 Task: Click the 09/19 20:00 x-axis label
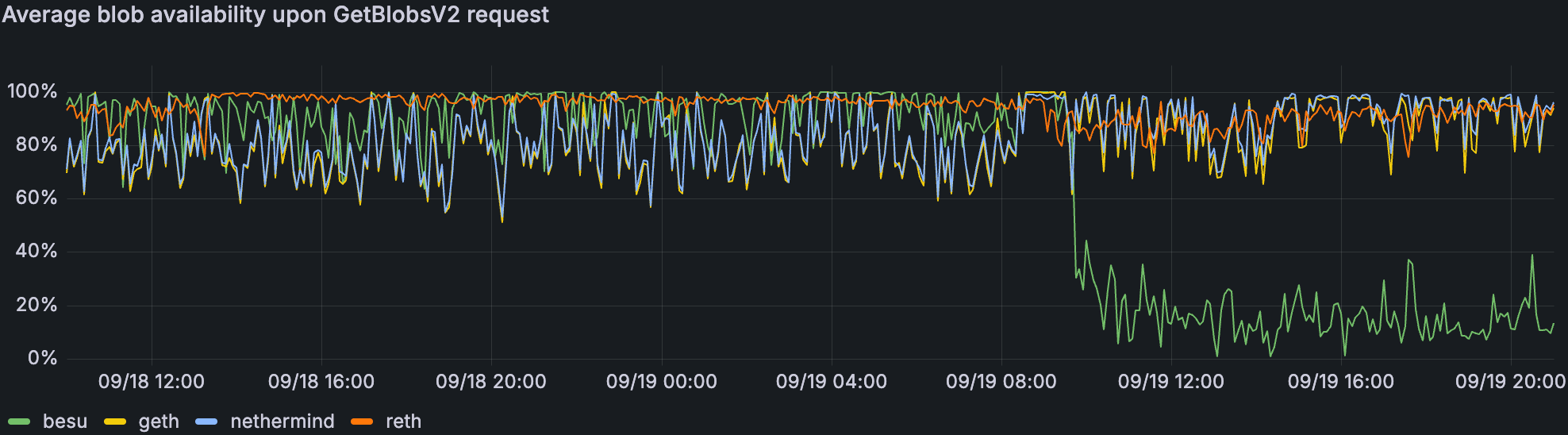tap(1510, 382)
